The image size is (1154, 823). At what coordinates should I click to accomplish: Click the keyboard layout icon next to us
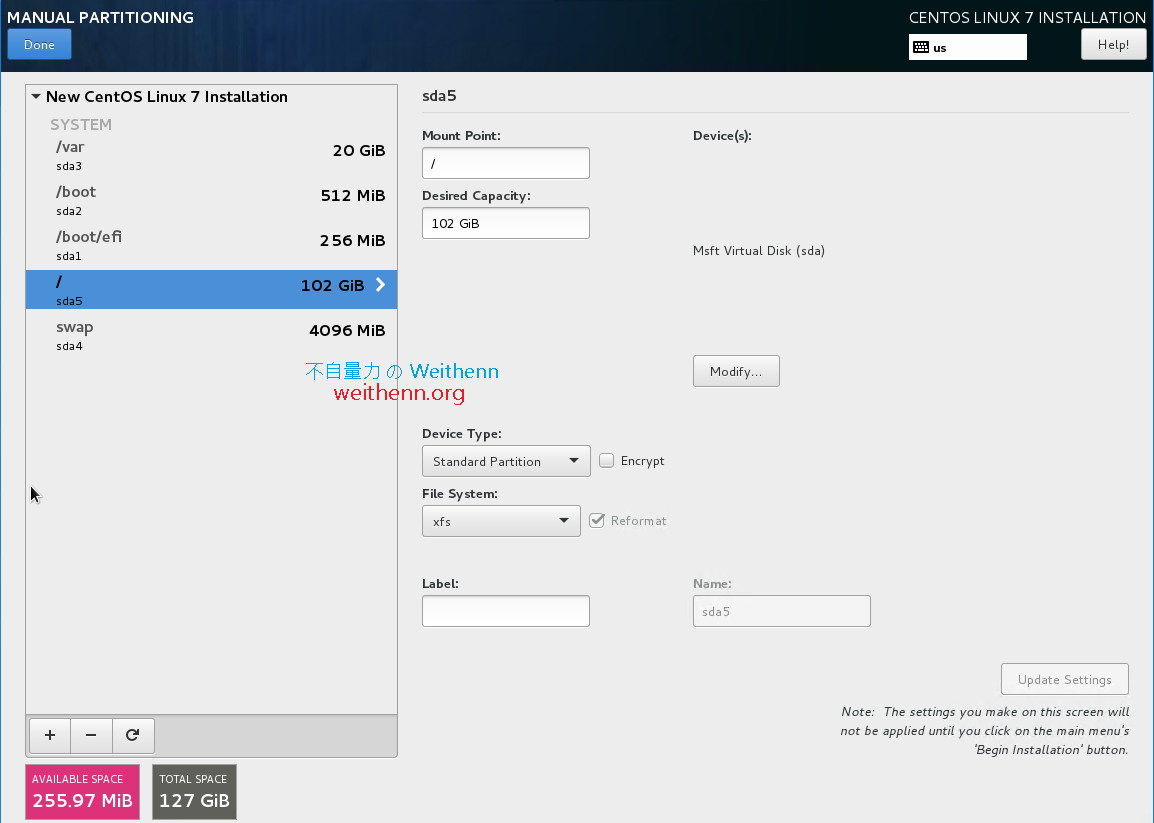tap(921, 47)
